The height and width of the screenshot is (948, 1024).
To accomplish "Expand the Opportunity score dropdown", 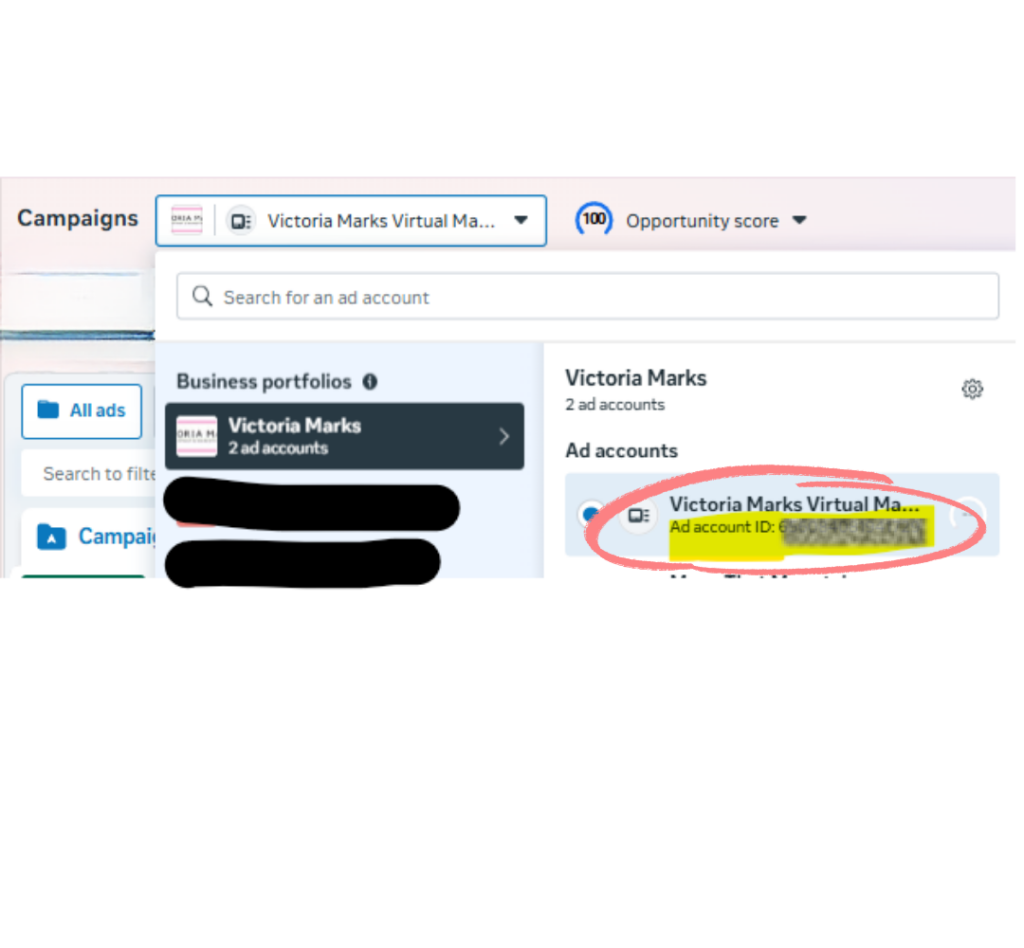I will pyautogui.click(x=800, y=220).
